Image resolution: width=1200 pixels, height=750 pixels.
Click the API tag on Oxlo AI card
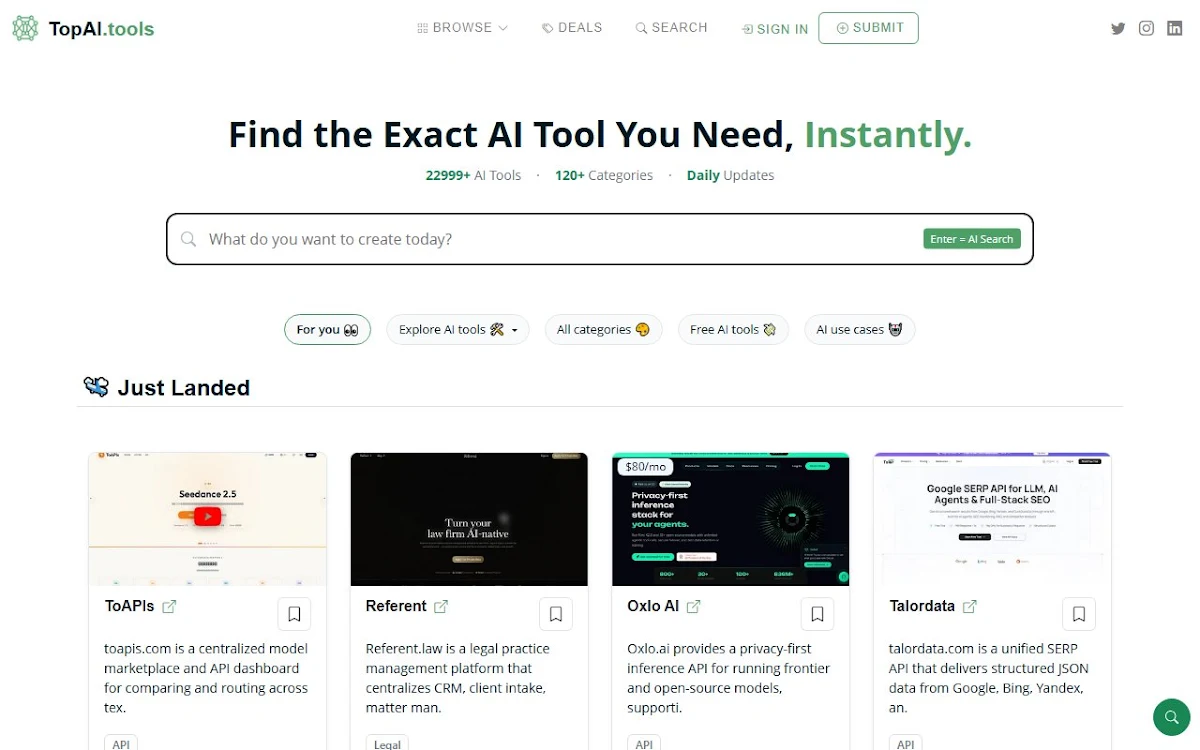pyautogui.click(x=644, y=743)
